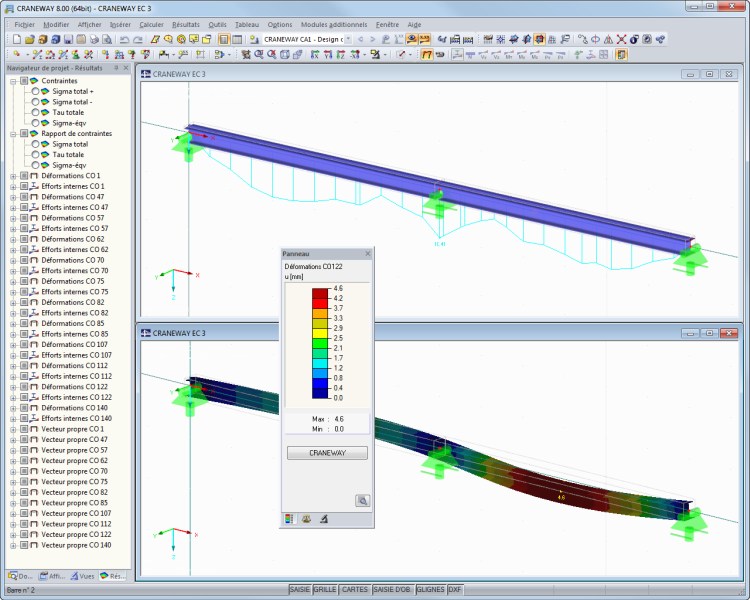Click color scale icon at Panneau bottom

[289, 519]
